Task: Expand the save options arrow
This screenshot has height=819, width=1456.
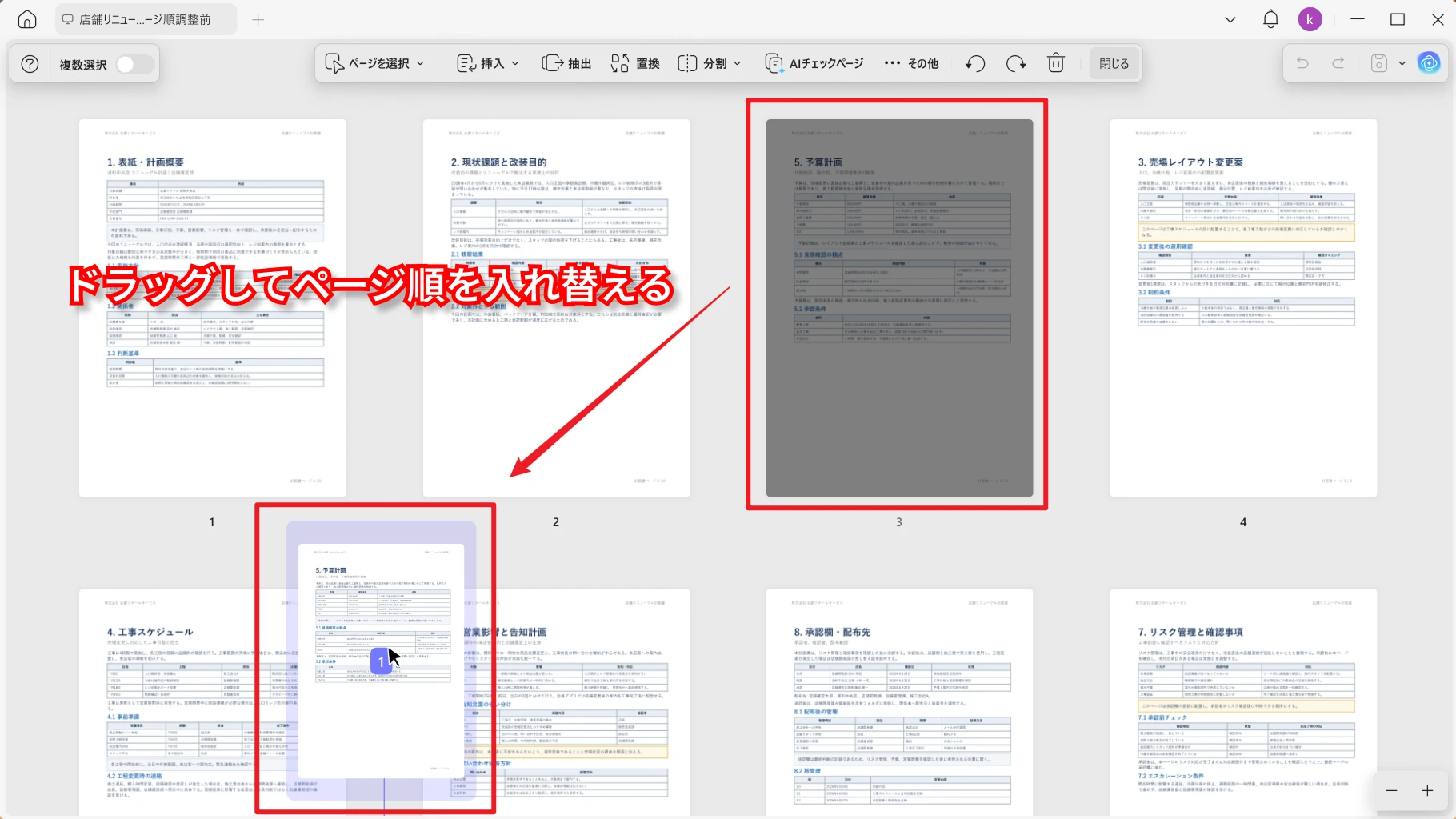Action: (x=1402, y=63)
